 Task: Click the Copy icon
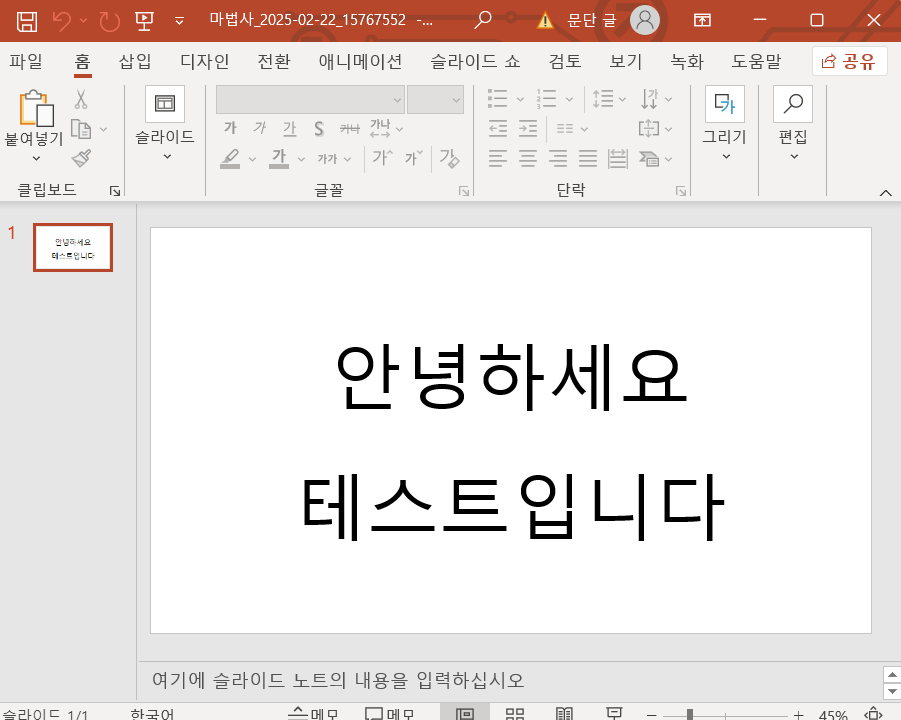[81, 129]
